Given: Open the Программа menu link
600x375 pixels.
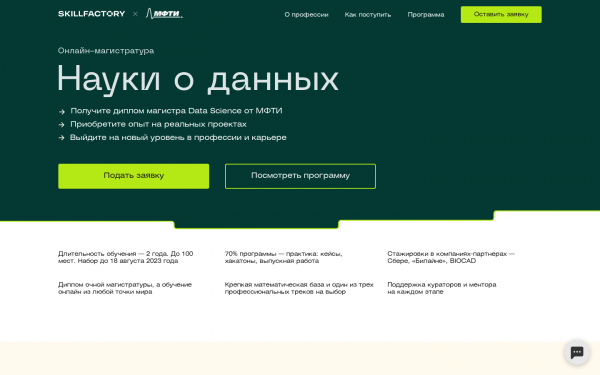Looking at the screenshot, I should pos(426,15).
